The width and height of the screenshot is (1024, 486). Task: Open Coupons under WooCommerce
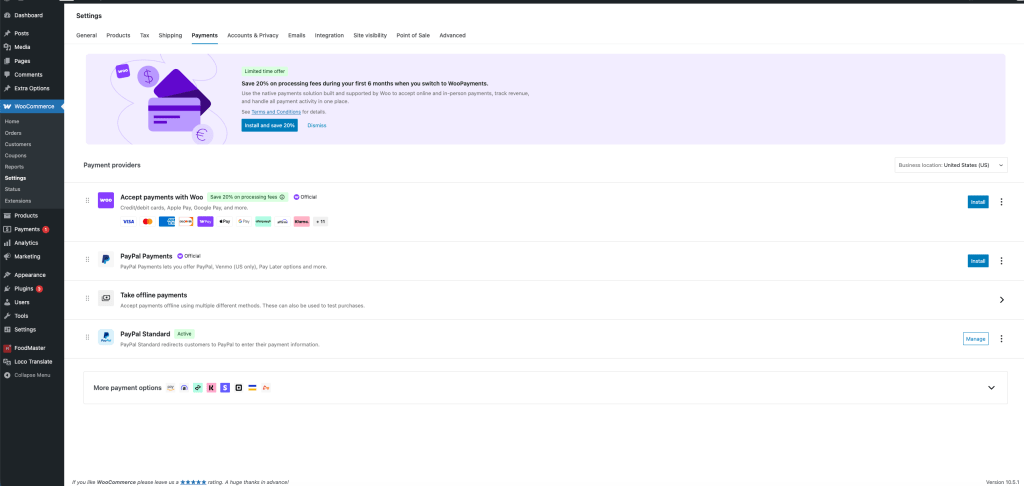[x=16, y=155]
